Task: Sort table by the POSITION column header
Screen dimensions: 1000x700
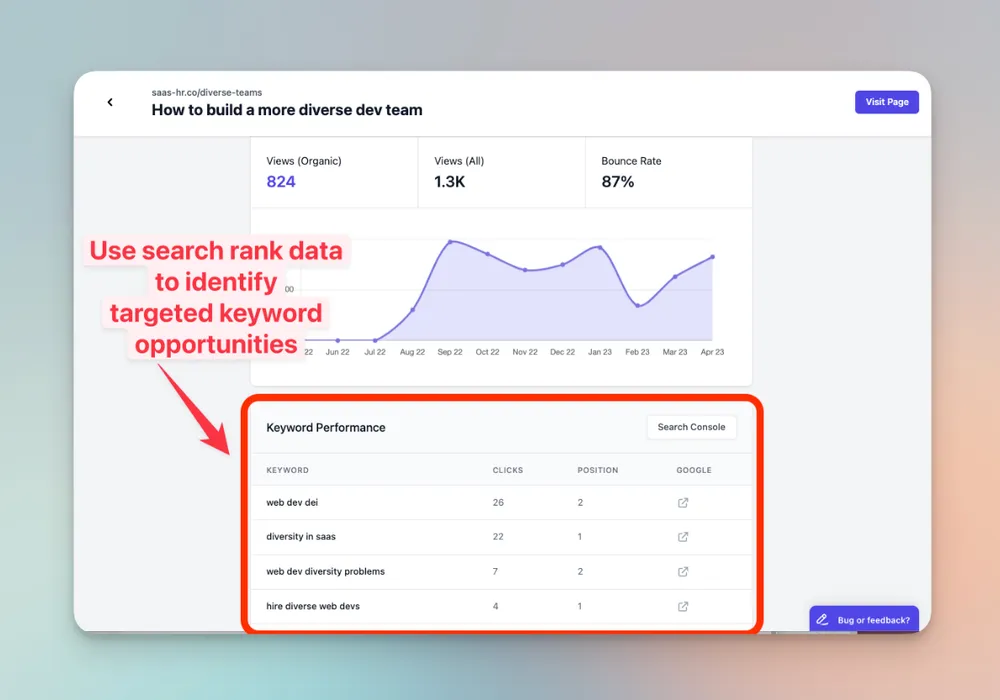Action: pyautogui.click(x=597, y=470)
